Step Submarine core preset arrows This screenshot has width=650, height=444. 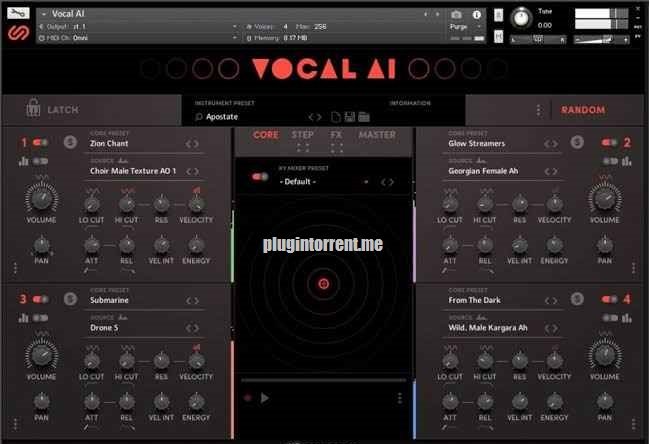pos(192,301)
